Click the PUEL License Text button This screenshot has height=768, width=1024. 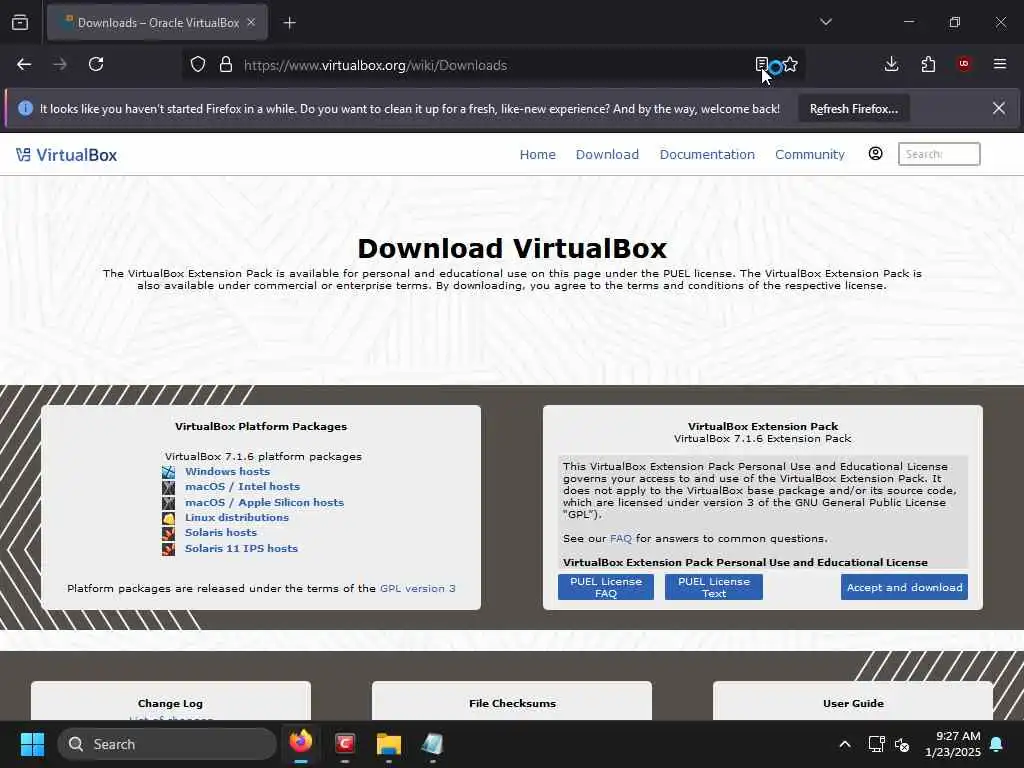[x=714, y=587]
